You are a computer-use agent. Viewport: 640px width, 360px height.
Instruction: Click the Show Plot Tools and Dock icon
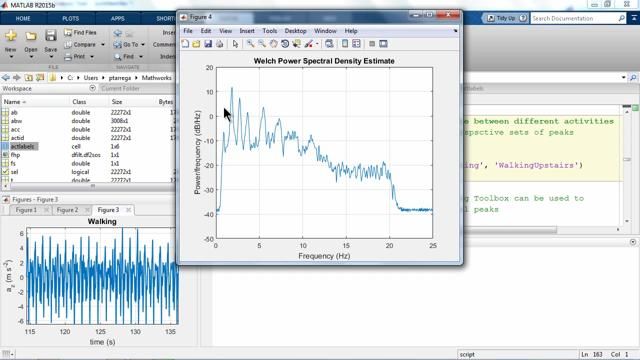[x=383, y=44]
